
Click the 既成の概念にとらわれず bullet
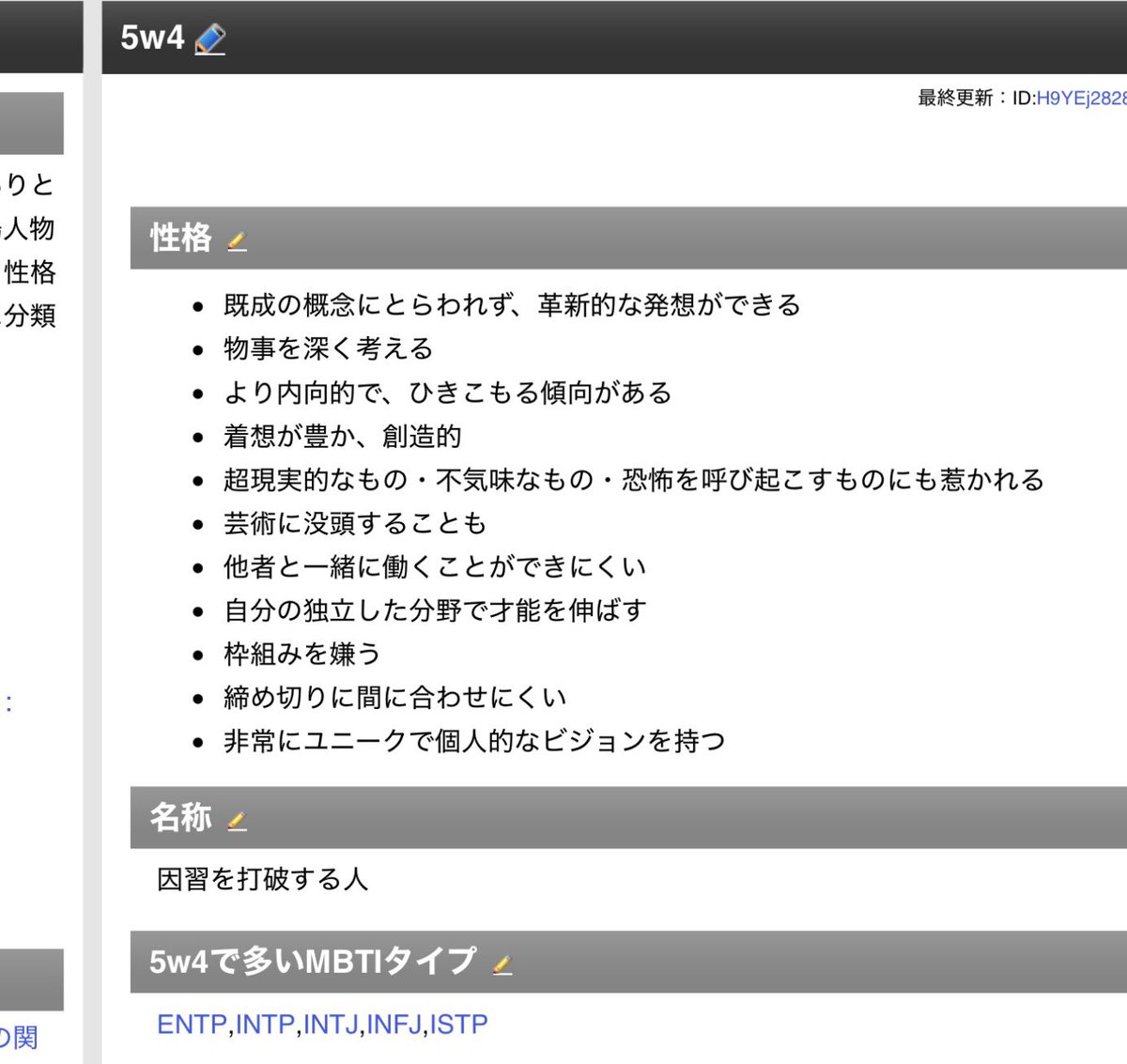[512, 305]
